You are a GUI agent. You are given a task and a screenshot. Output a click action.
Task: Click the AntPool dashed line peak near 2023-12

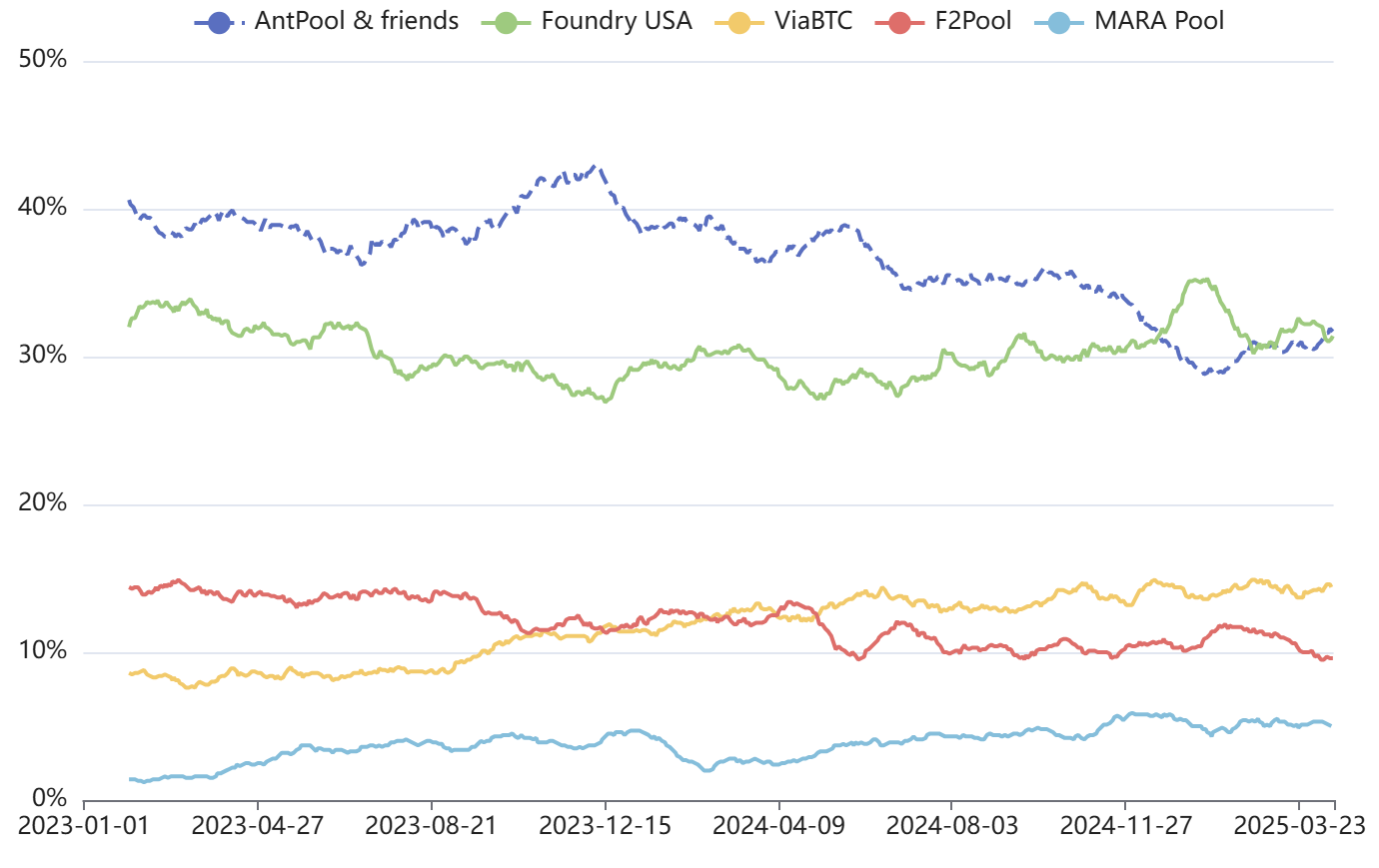[596, 167]
